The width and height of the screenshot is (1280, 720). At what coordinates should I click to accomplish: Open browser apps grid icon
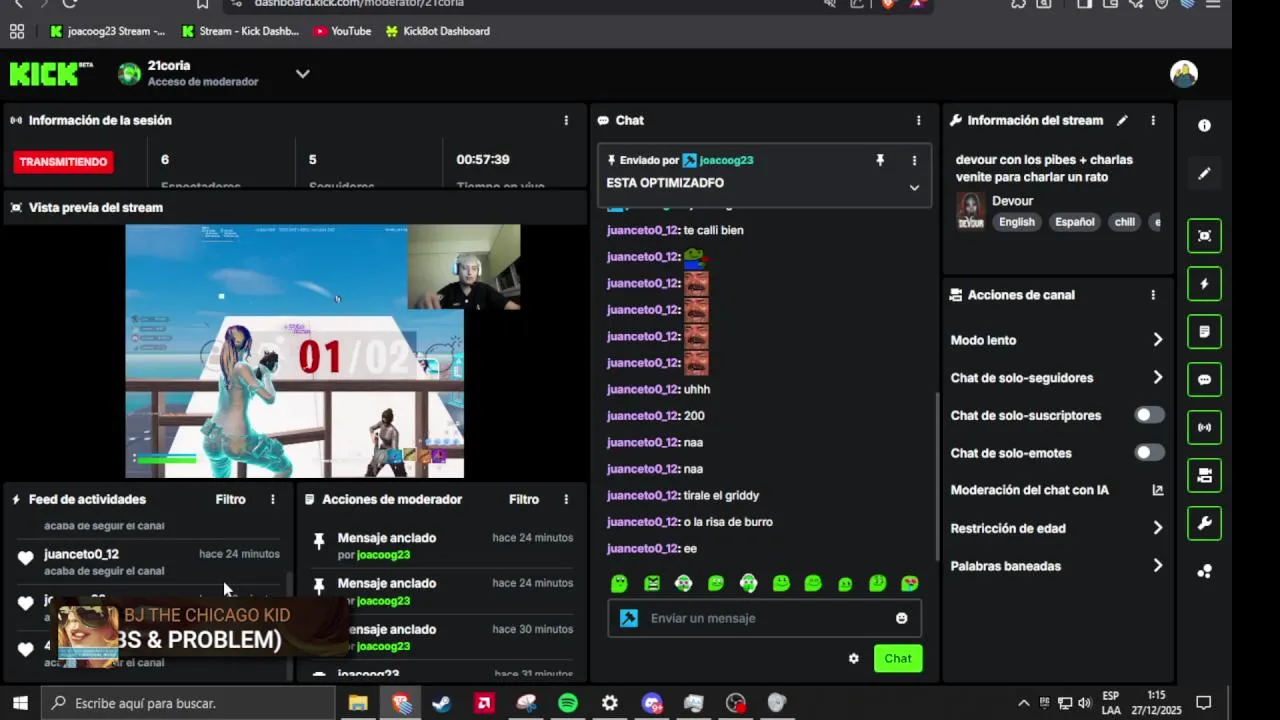tap(17, 31)
